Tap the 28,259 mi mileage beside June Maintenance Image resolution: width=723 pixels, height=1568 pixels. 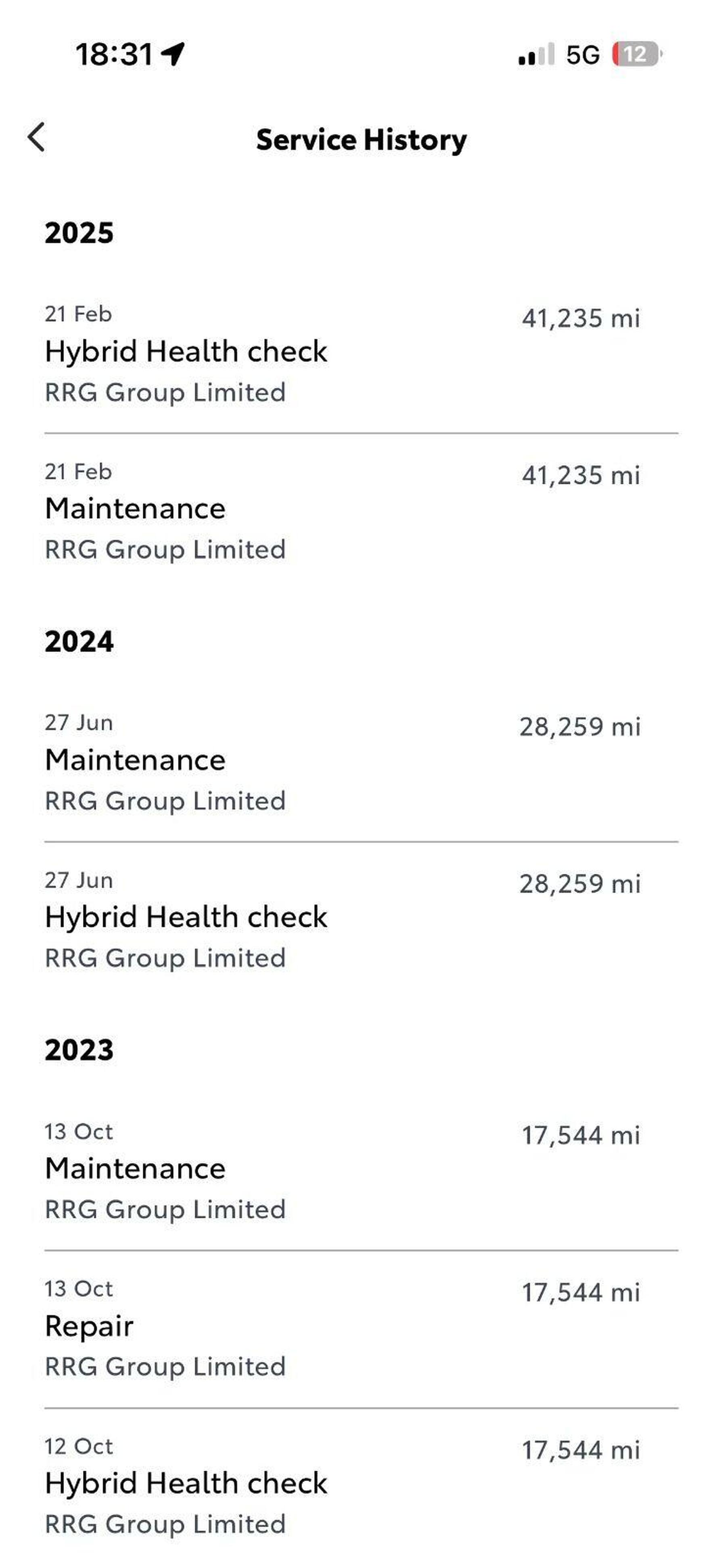pos(579,727)
